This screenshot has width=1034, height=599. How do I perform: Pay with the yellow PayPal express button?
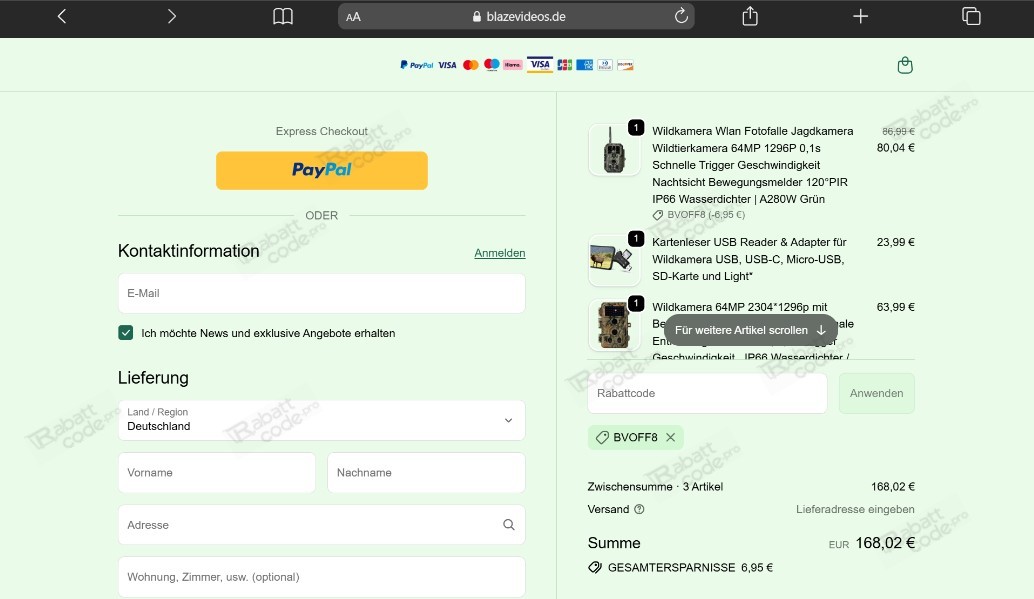322,170
